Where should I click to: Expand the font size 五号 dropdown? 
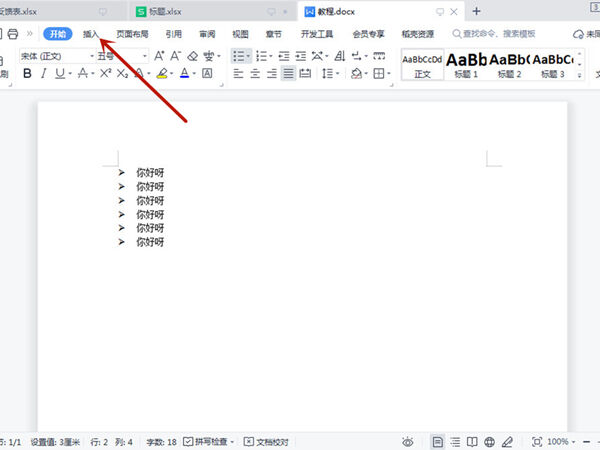pyautogui.click(x=122, y=56)
